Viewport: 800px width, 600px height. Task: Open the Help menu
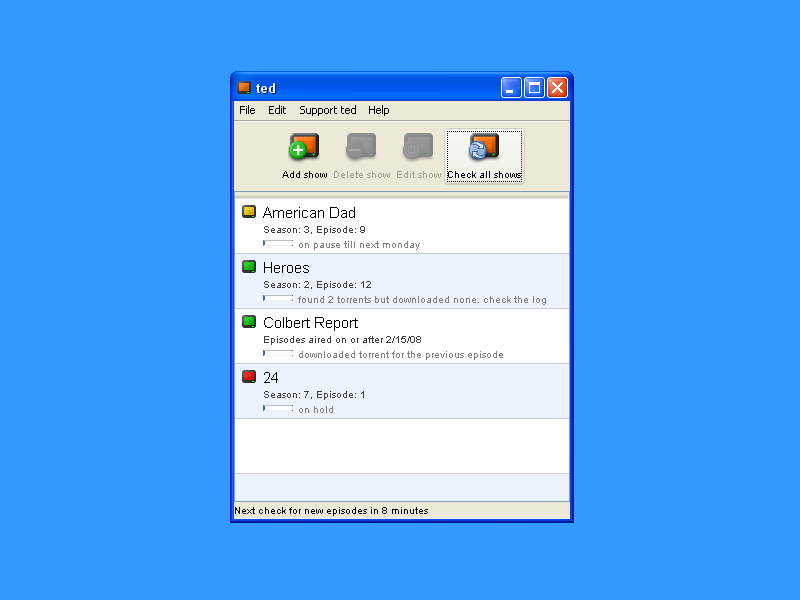pos(379,110)
